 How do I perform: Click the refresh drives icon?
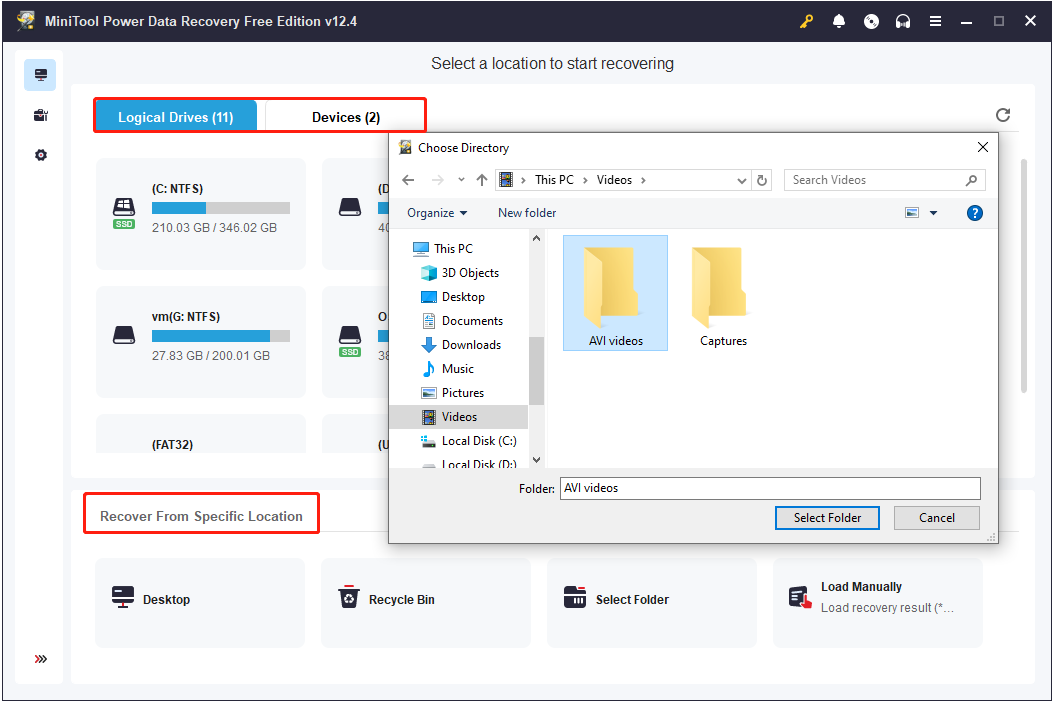pyautogui.click(x=1003, y=115)
